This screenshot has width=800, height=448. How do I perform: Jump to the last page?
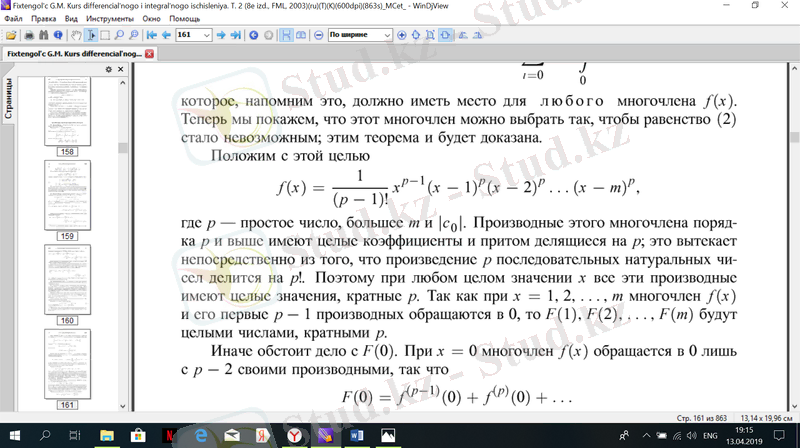tap(235, 35)
